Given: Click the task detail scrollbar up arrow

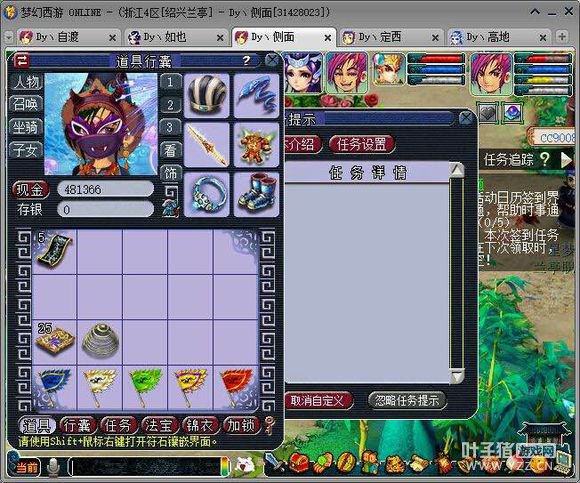Looking at the screenshot, I should [x=456, y=169].
